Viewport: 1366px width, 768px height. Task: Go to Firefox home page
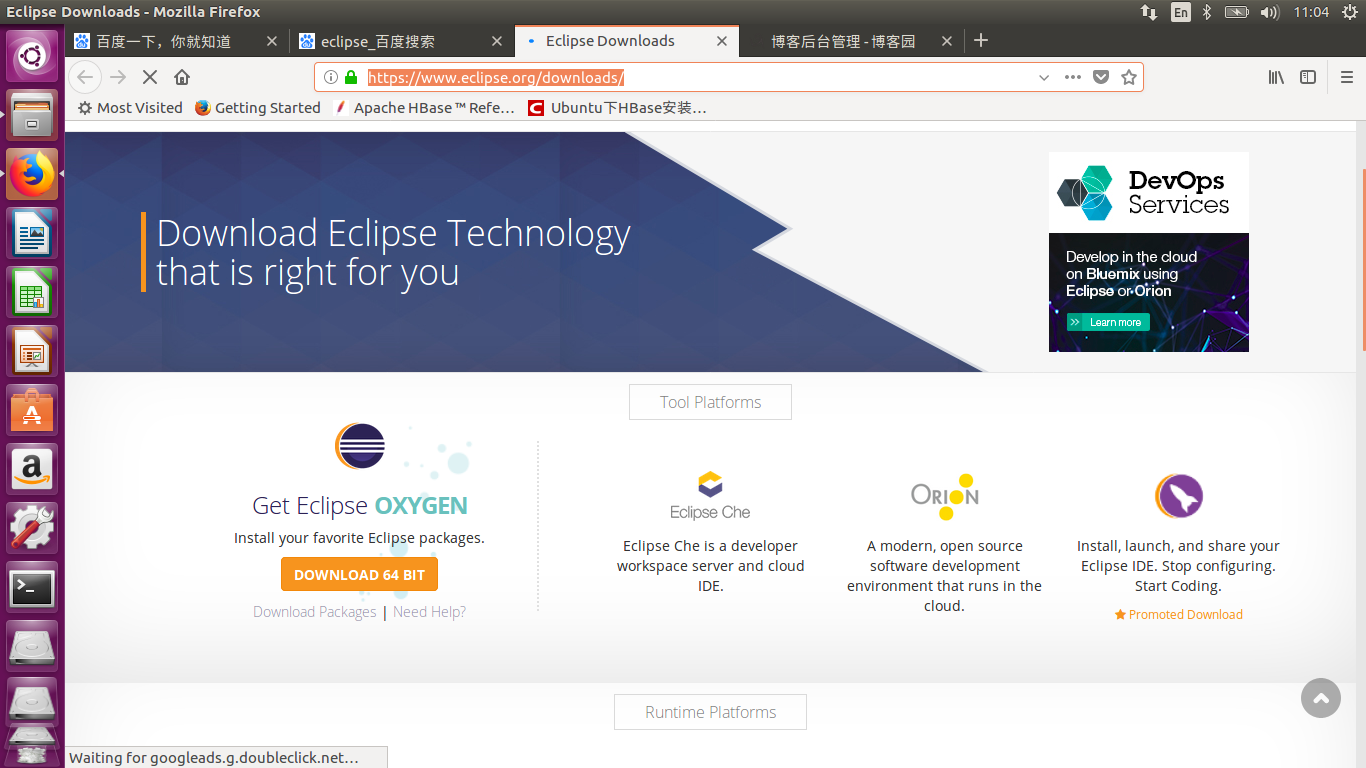click(182, 77)
